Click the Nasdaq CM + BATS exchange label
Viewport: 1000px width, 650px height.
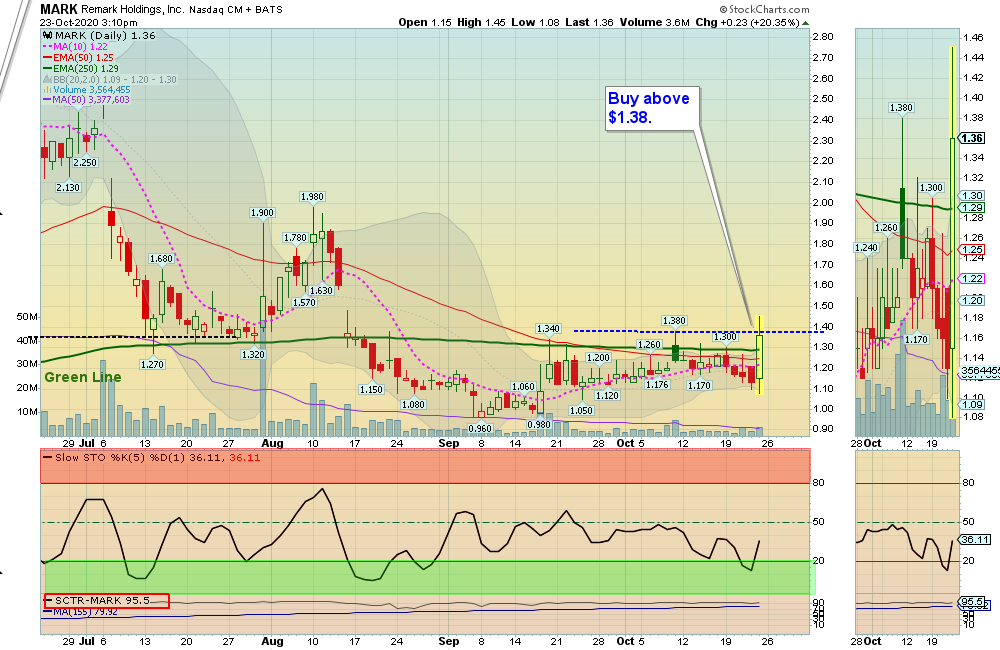[235, 10]
